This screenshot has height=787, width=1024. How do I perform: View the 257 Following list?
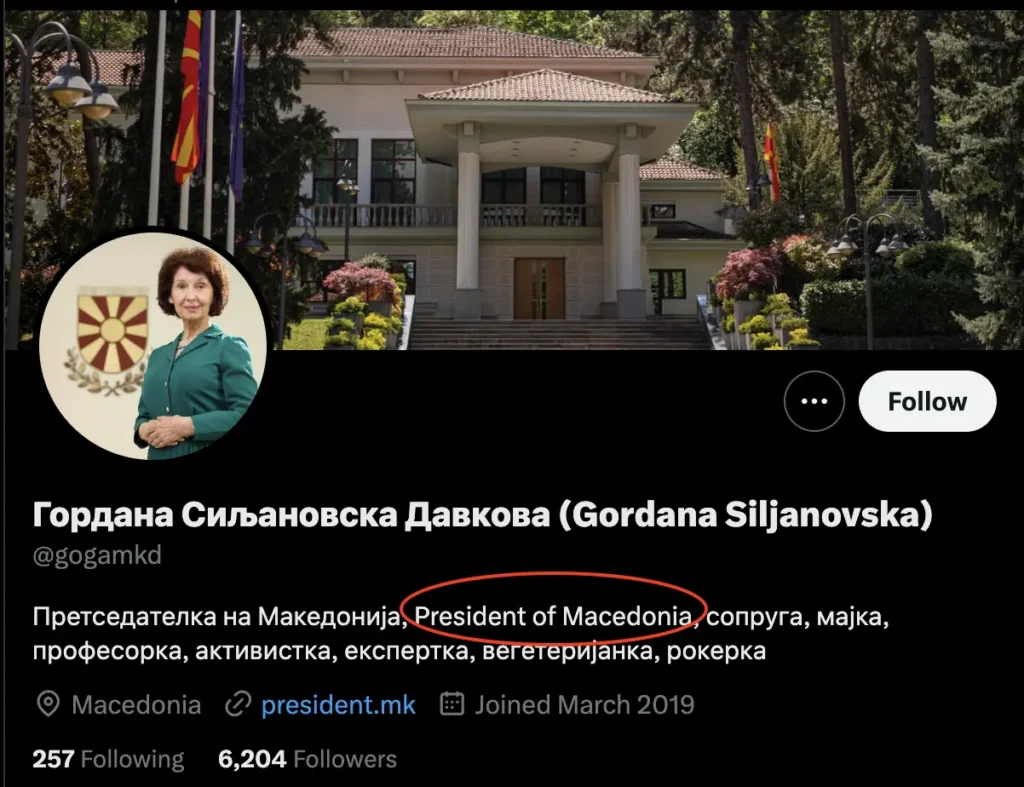click(108, 759)
